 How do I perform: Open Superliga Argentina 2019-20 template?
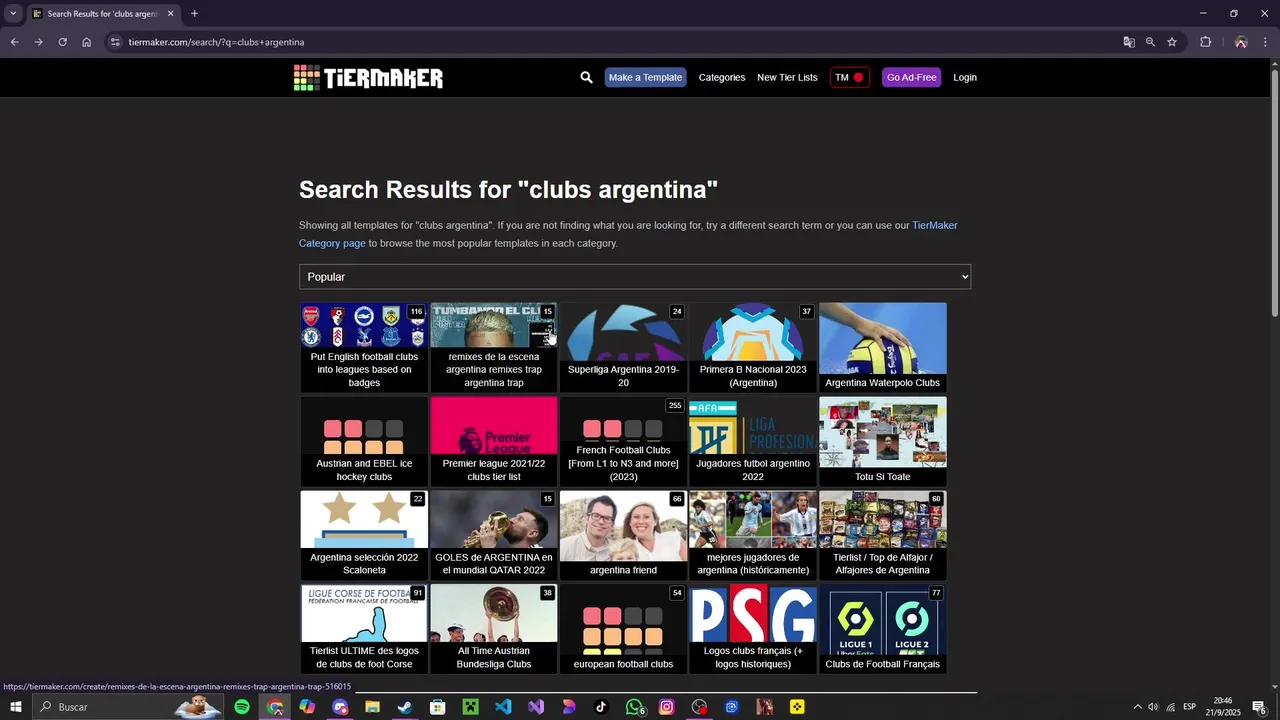click(x=623, y=347)
